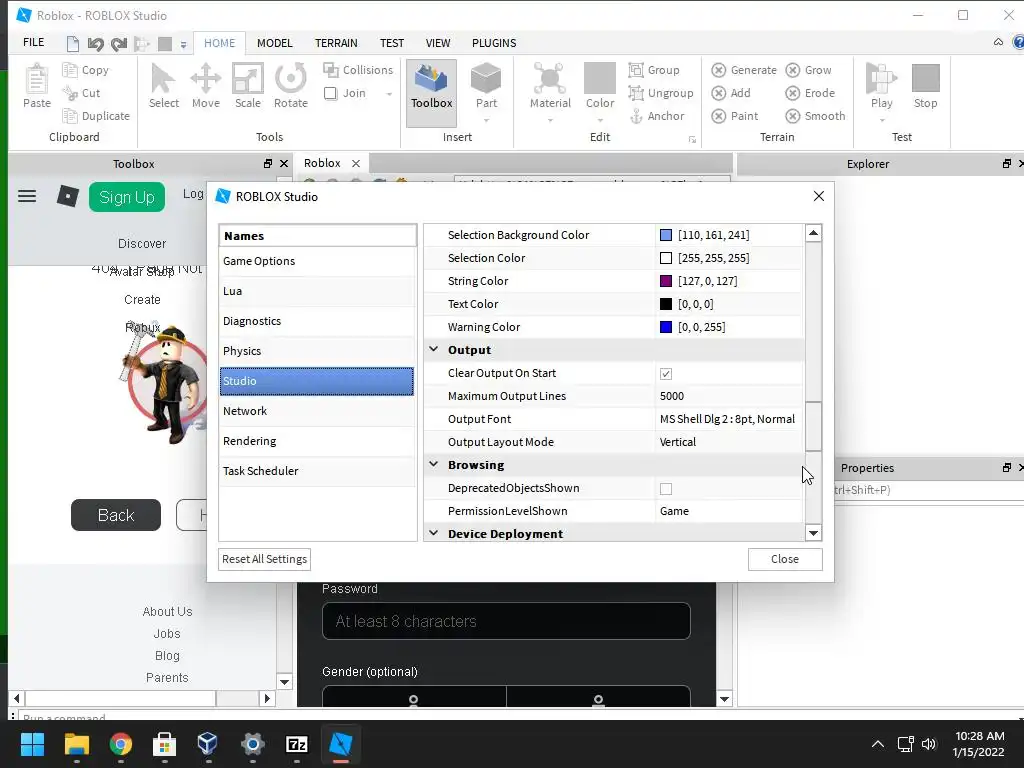This screenshot has width=1024, height=768.
Task: Toggle Collisions option in Tools group
Action: [x=359, y=70]
